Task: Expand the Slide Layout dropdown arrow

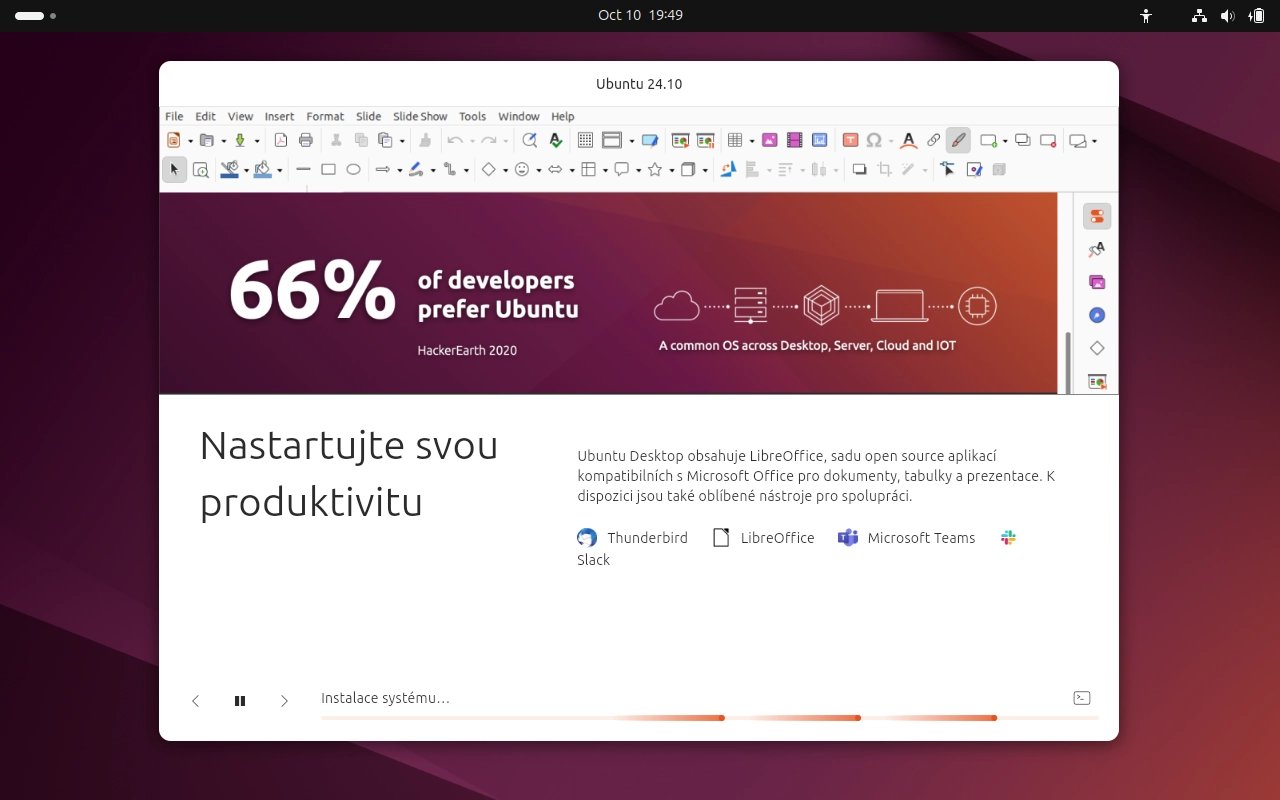Action: 1094,141
